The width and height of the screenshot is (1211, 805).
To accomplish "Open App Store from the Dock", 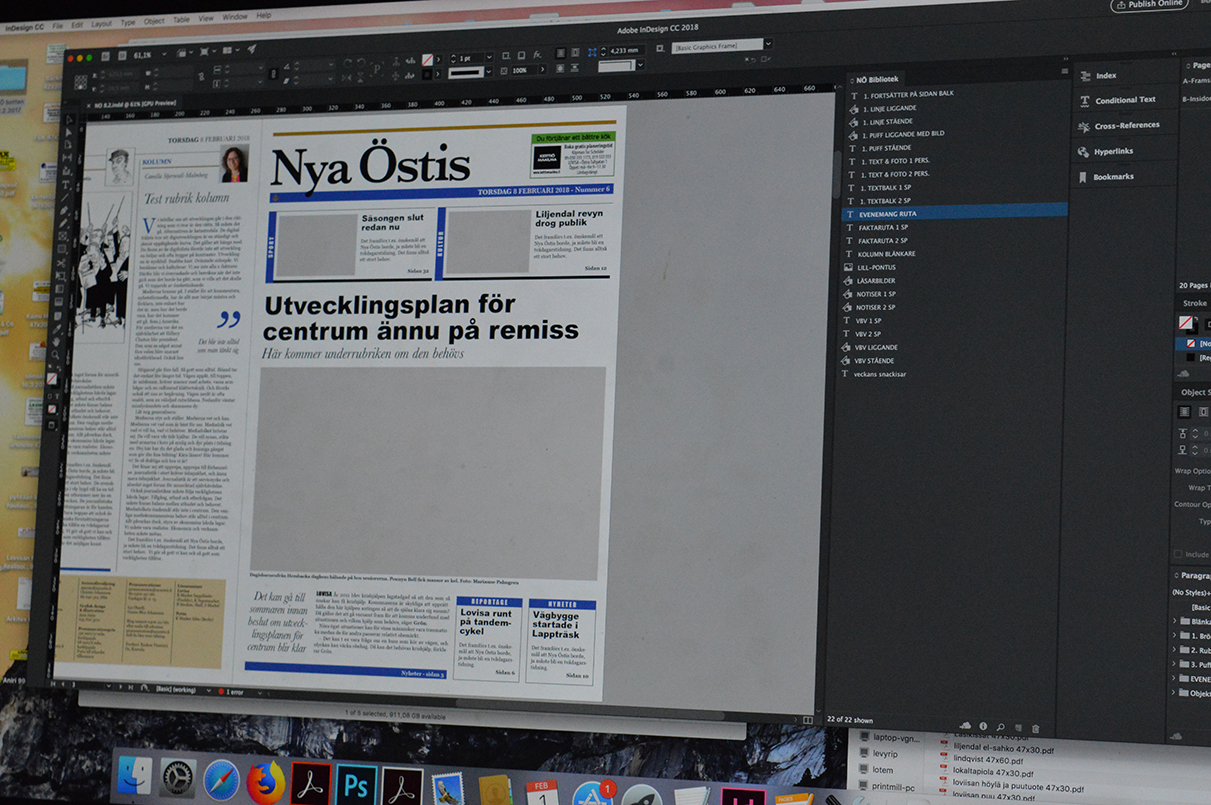I will 592,793.
